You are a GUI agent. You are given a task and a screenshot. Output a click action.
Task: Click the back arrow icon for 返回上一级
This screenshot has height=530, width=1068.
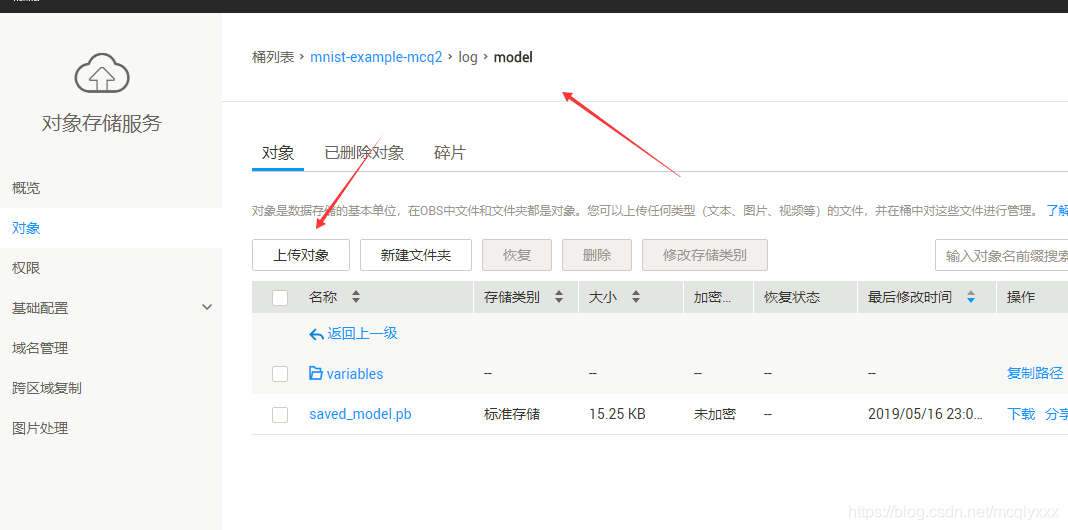[316, 334]
